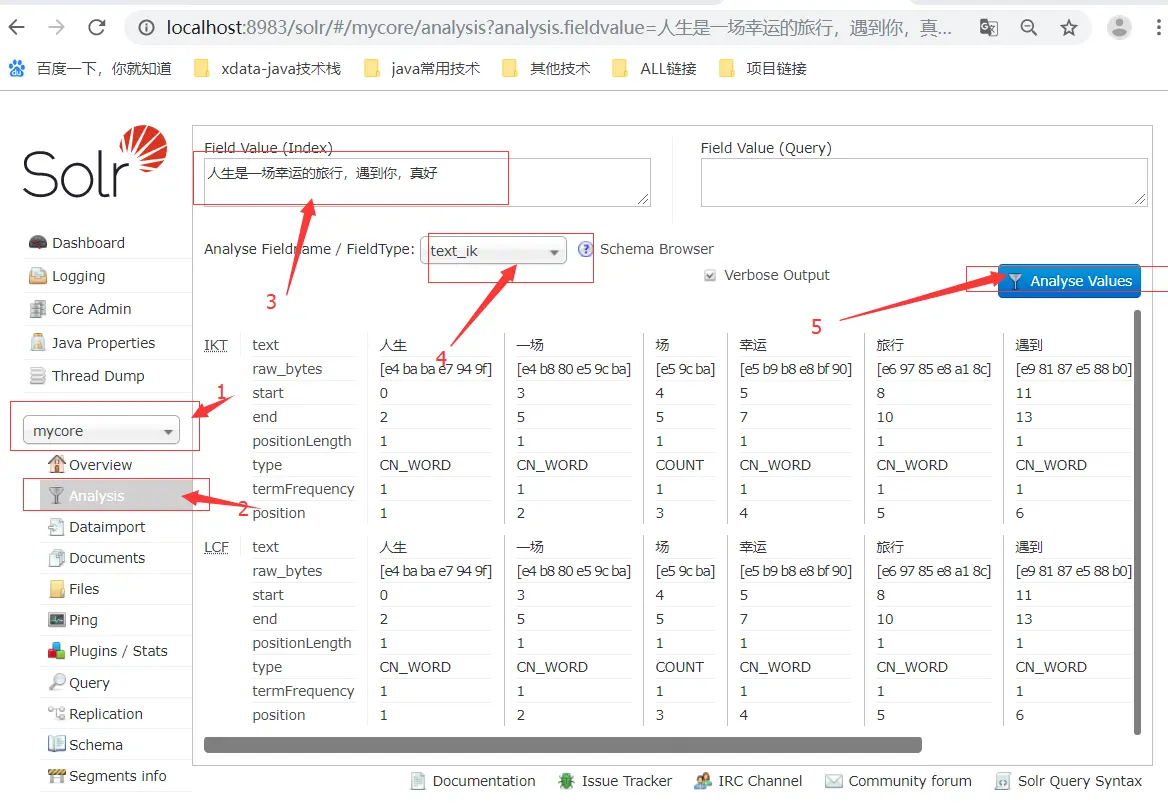Screen dimensions: 1168x807
Task: Click the zoom magnifier icon in address bar
Action: pyautogui.click(x=1029, y=28)
